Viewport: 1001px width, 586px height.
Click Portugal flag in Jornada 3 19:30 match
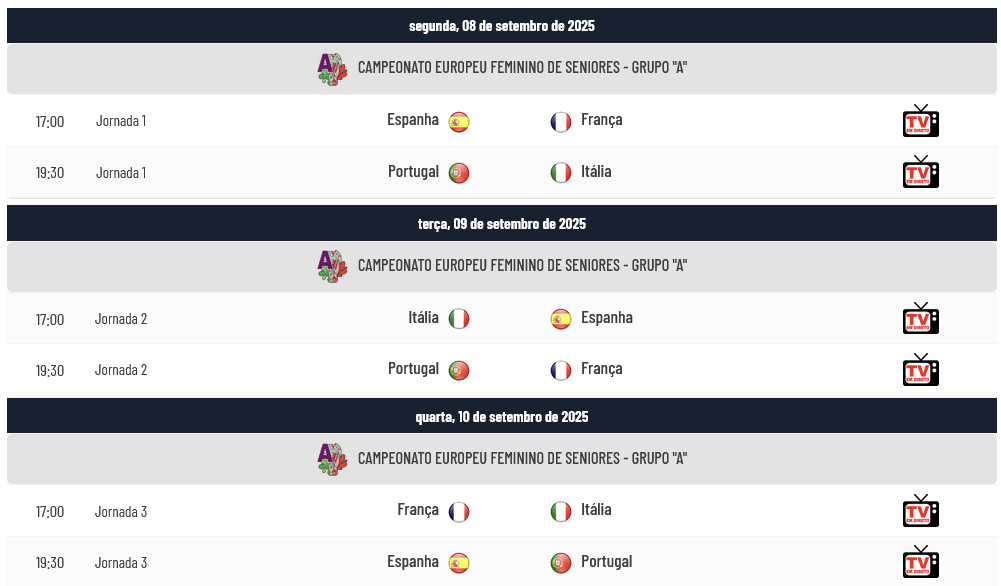click(561, 562)
